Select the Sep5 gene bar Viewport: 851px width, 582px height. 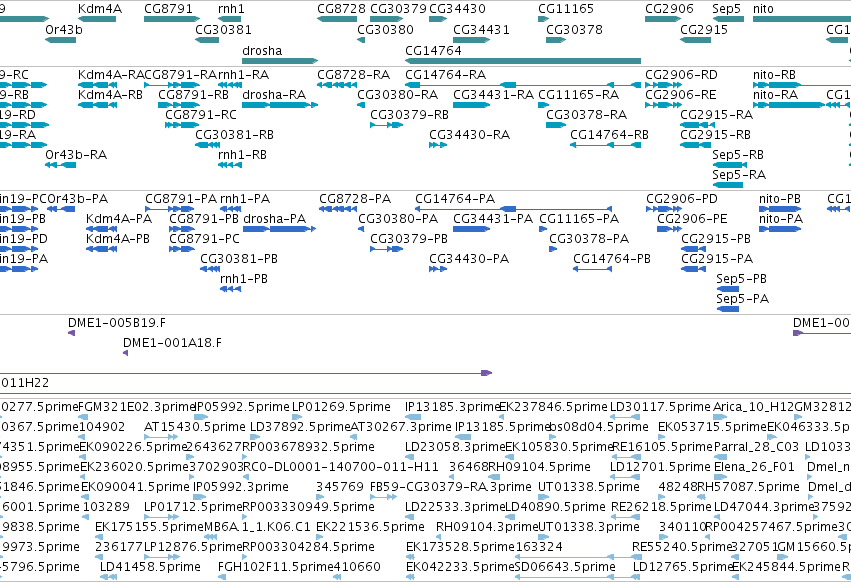728,19
